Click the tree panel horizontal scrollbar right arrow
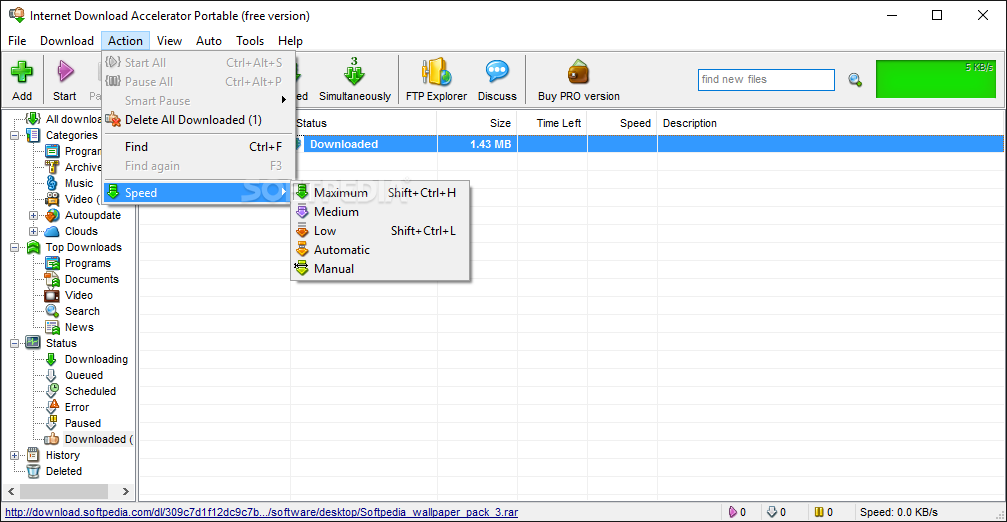This screenshot has height=522, width=1007. tap(126, 492)
